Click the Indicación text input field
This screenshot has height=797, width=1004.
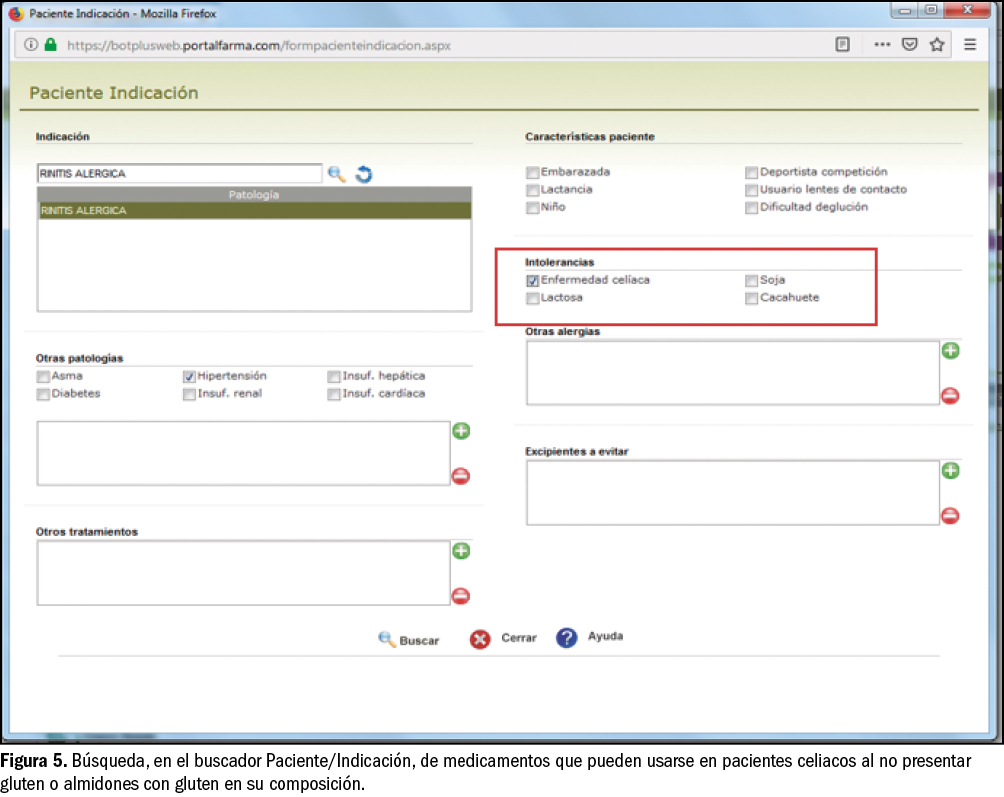coord(179,174)
